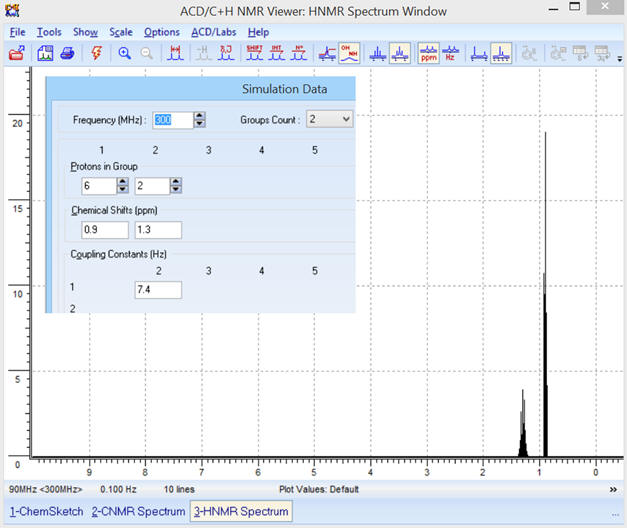The width and height of the screenshot is (627, 528).
Task: Decrease group 2 proton count
Action: (176, 190)
